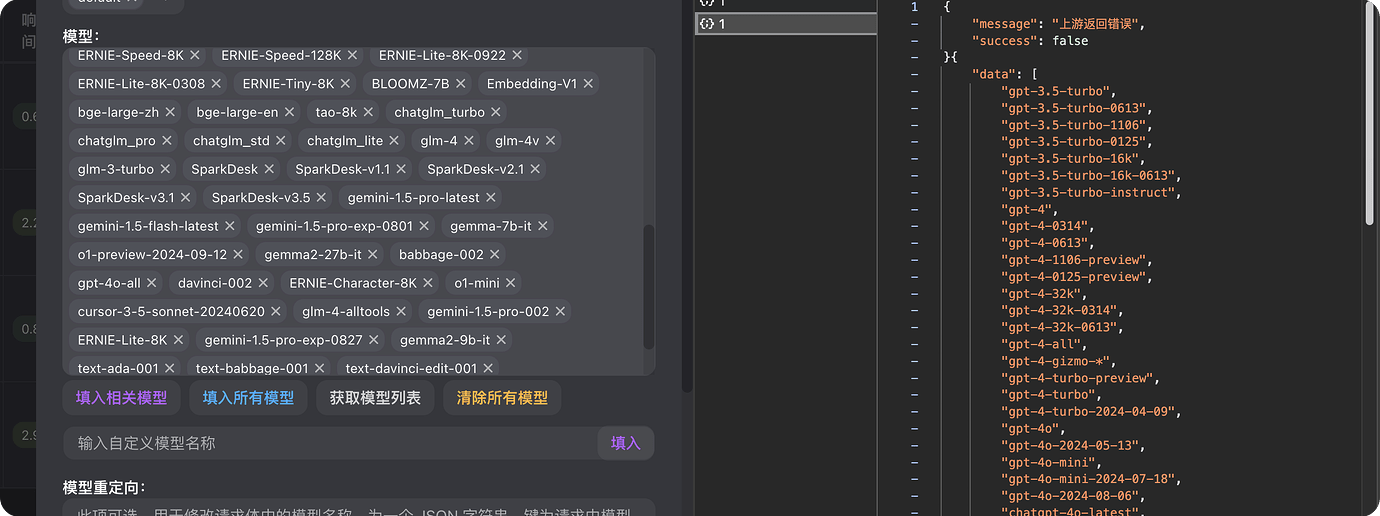Remove the plain ERNIE-Lite-8K tag
The width and height of the screenshot is (1380, 516).
pyautogui.click(x=178, y=340)
